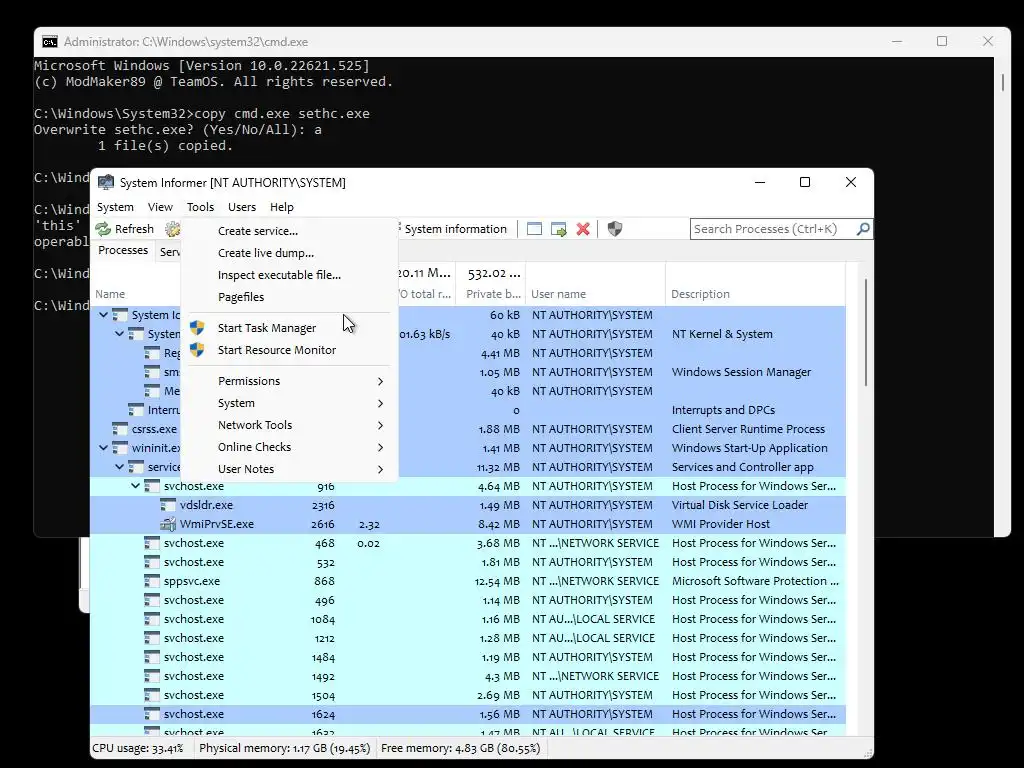This screenshot has width=1024, height=768.
Task: Collapse the System Idle Process tree node
Action: point(103,315)
